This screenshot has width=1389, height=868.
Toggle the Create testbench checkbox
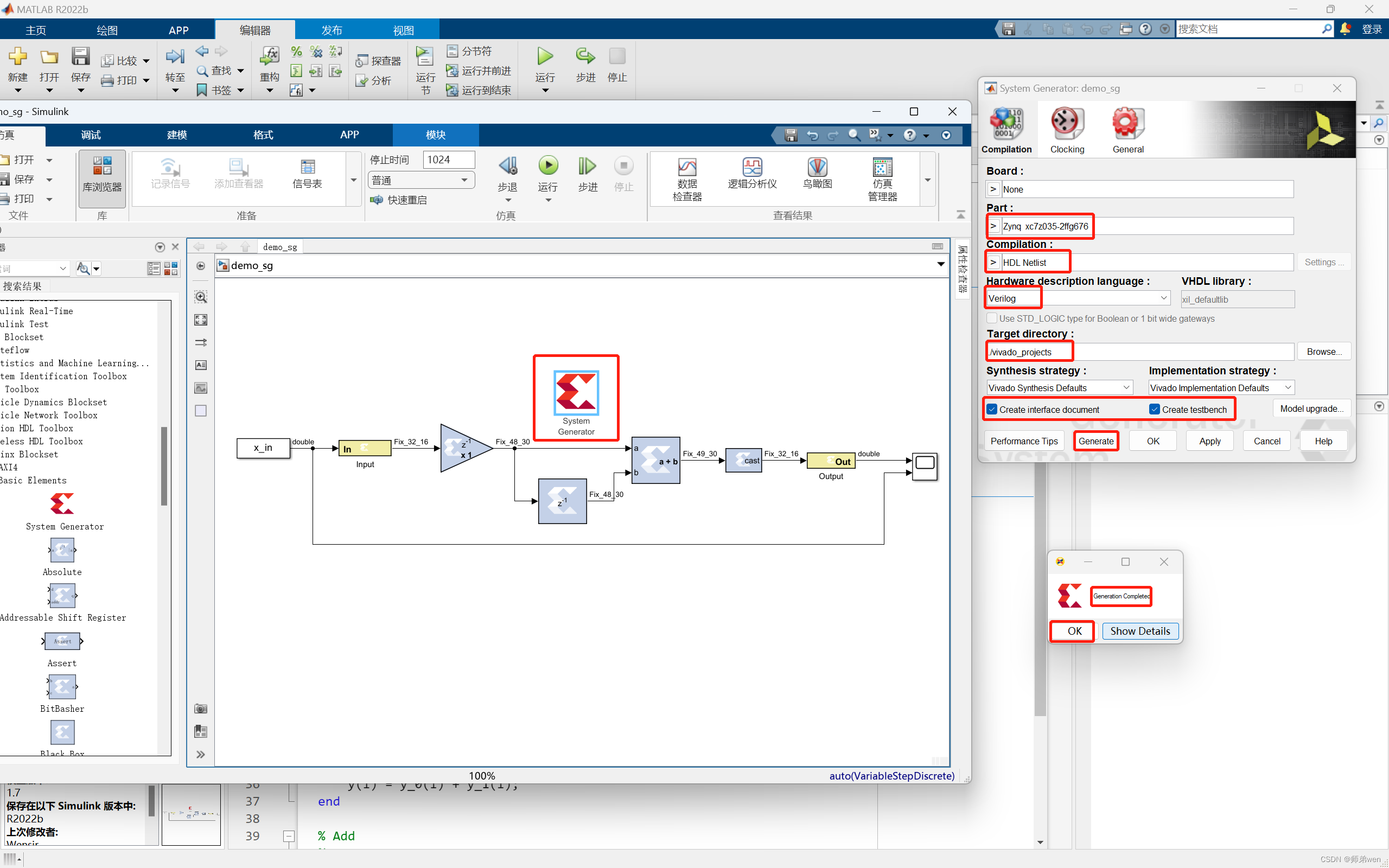[x=1154, y=409]
